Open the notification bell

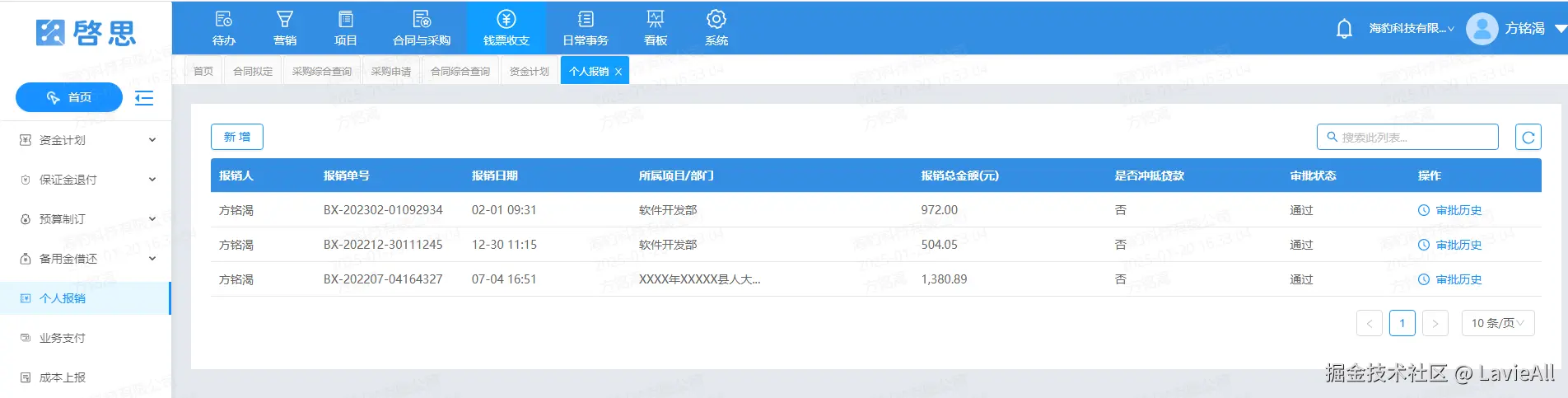pos(1344,29)
